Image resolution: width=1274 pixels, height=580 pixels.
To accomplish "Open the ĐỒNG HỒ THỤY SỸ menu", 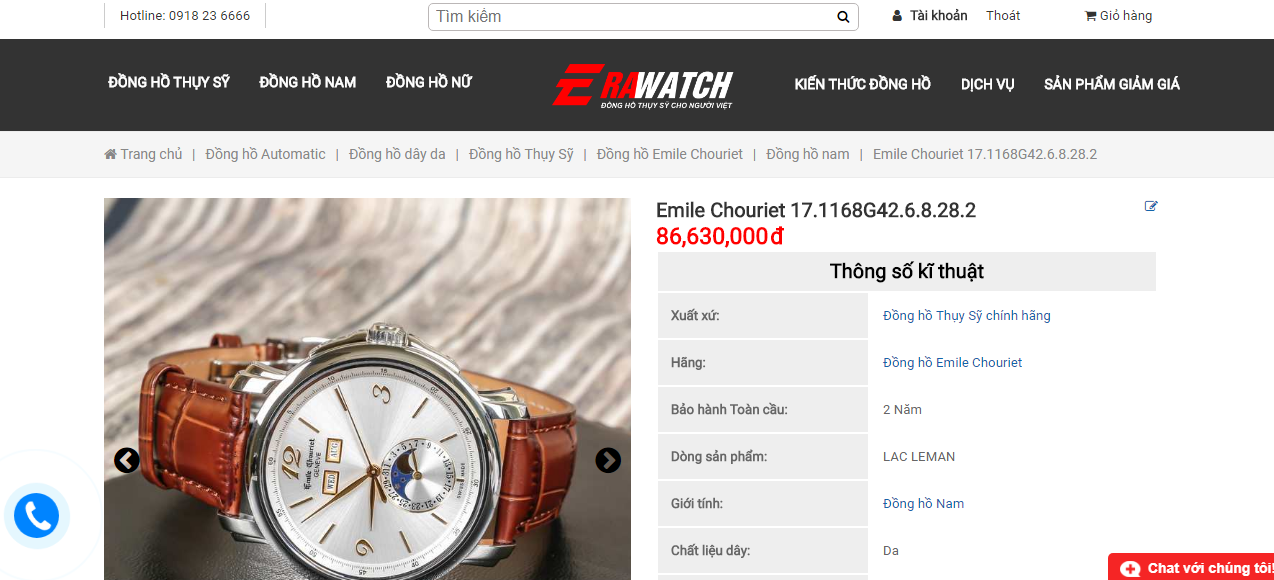I will [x=169, y=83].
